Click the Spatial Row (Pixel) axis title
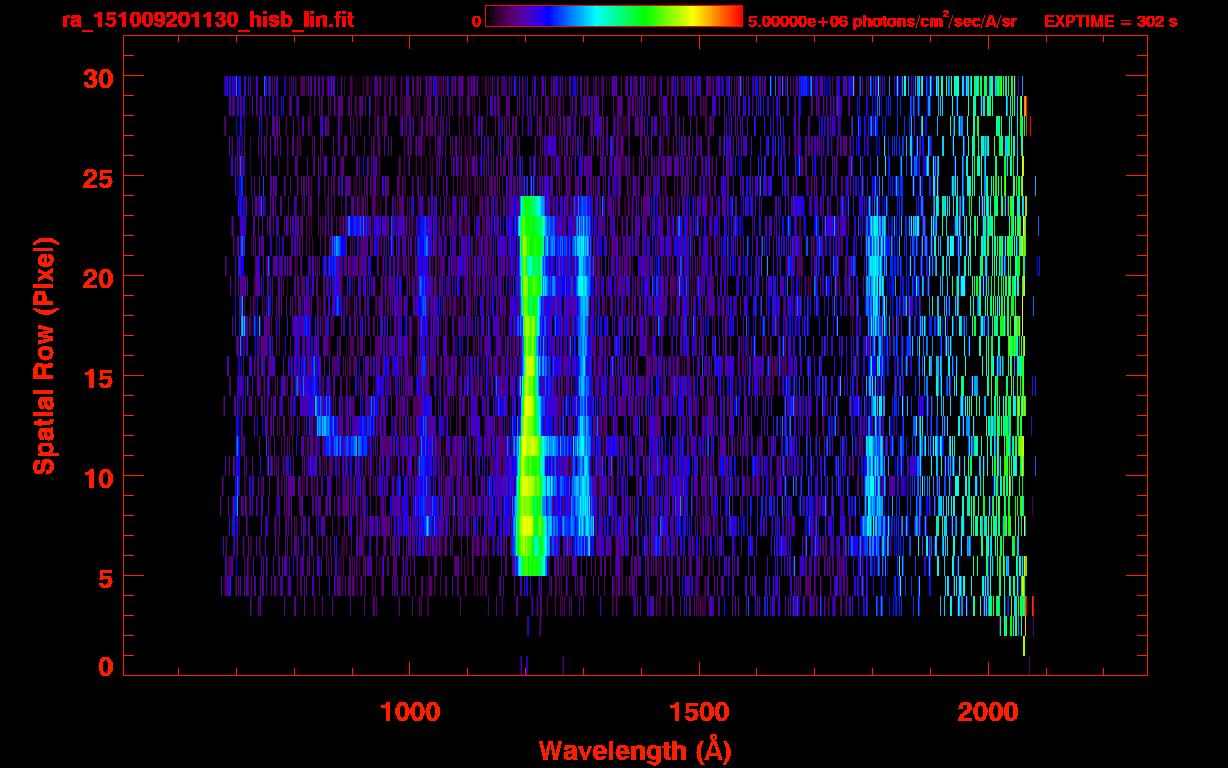1228x768 pixels. click(x=45, y=355)
